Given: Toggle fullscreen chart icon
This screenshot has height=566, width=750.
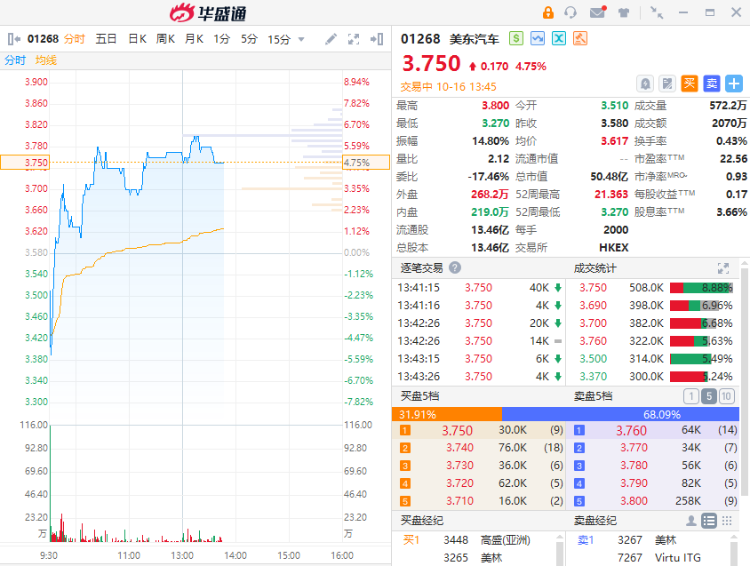Looking at the screenshot, I should (353, 39).
